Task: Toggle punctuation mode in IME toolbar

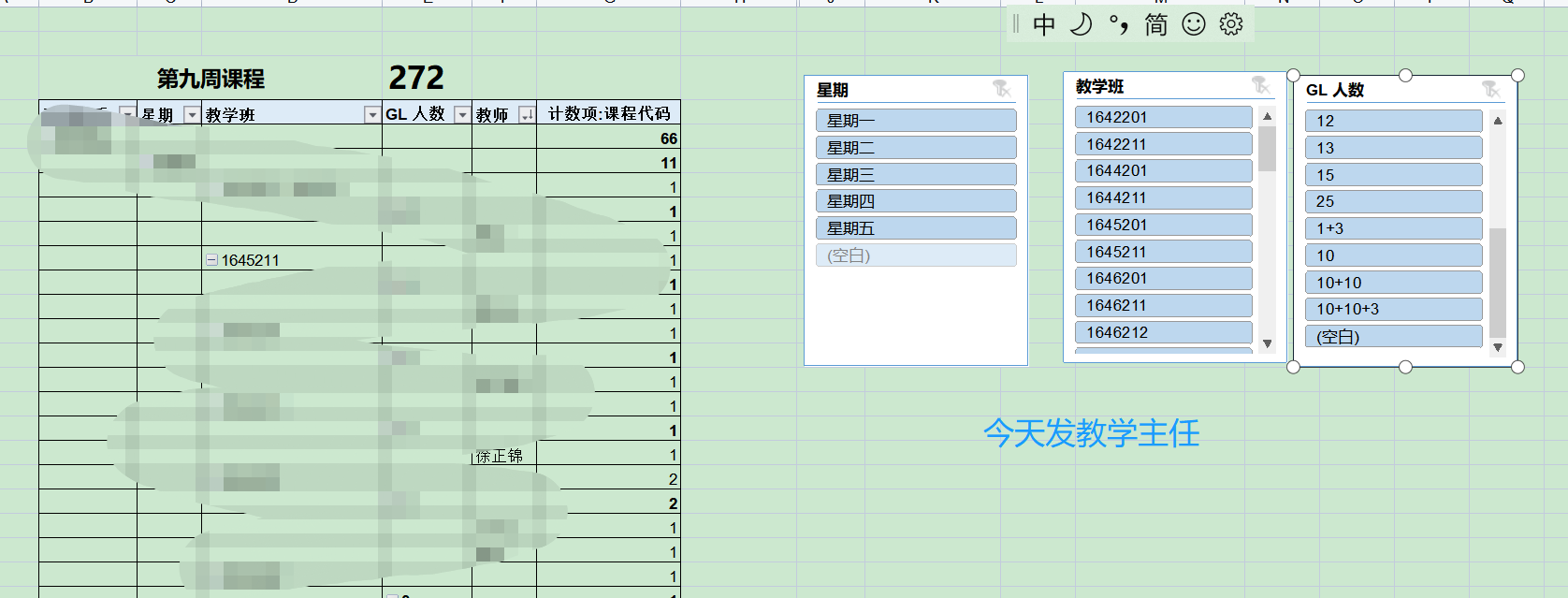Action: 1118,24
